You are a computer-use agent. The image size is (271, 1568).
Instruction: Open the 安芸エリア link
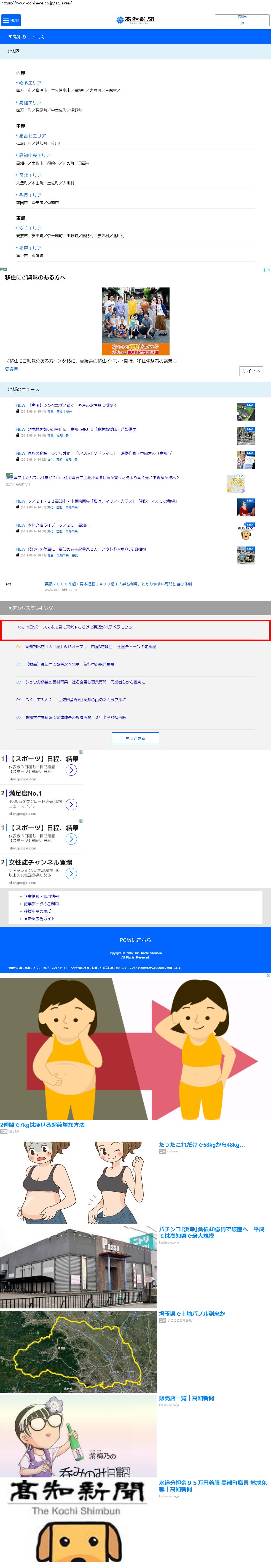(30, 228)
